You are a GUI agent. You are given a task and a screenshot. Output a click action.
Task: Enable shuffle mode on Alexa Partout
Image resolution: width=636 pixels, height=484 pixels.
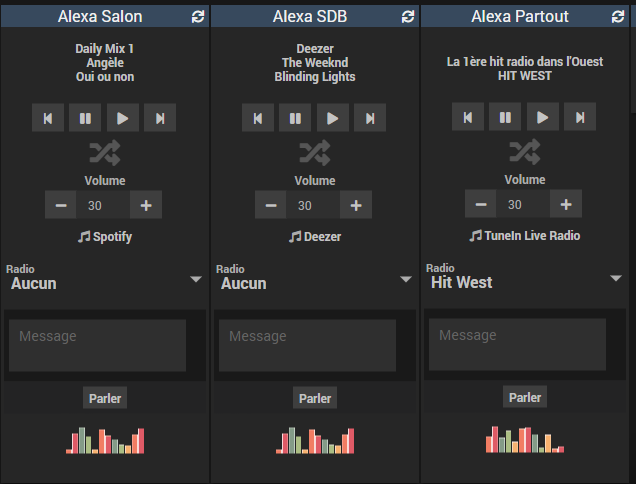coord(524,152)
